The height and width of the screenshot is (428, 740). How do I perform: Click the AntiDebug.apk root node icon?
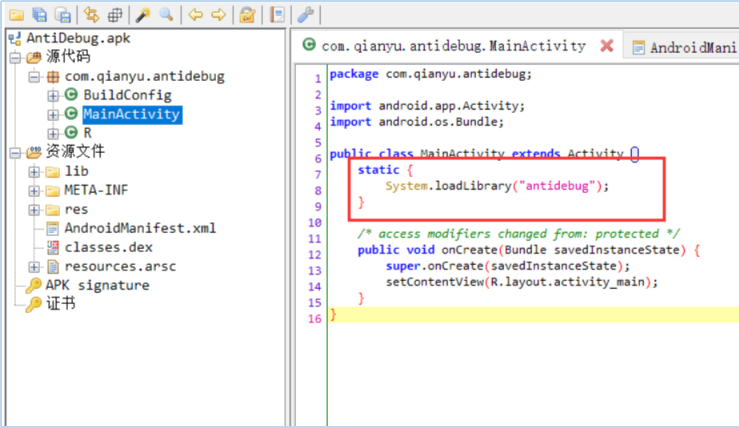pyautogui.click(x=15, y=38)
